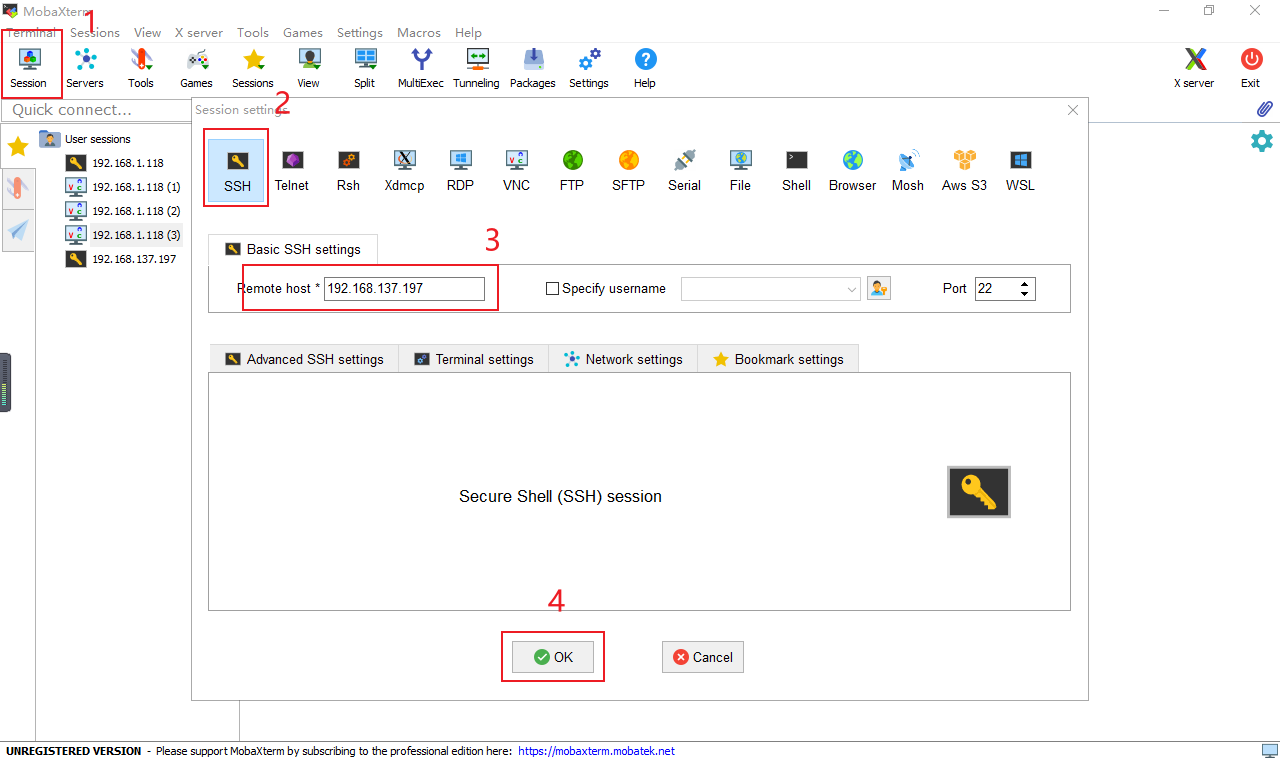The width and height of the screenshot is (1280, 758).
Task: Visit the mobaxterm.mobatek.net link
Action: coord(596,751)
